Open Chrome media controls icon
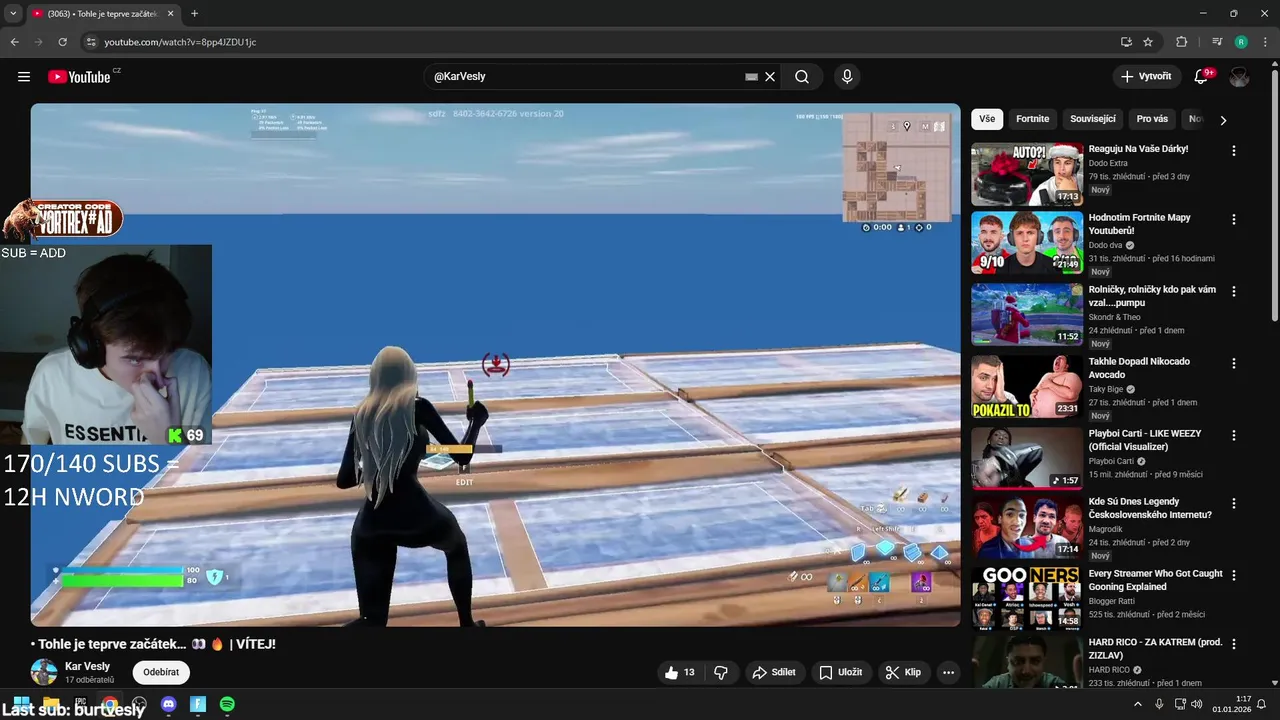1280x720 pixels. [1217, 42]
